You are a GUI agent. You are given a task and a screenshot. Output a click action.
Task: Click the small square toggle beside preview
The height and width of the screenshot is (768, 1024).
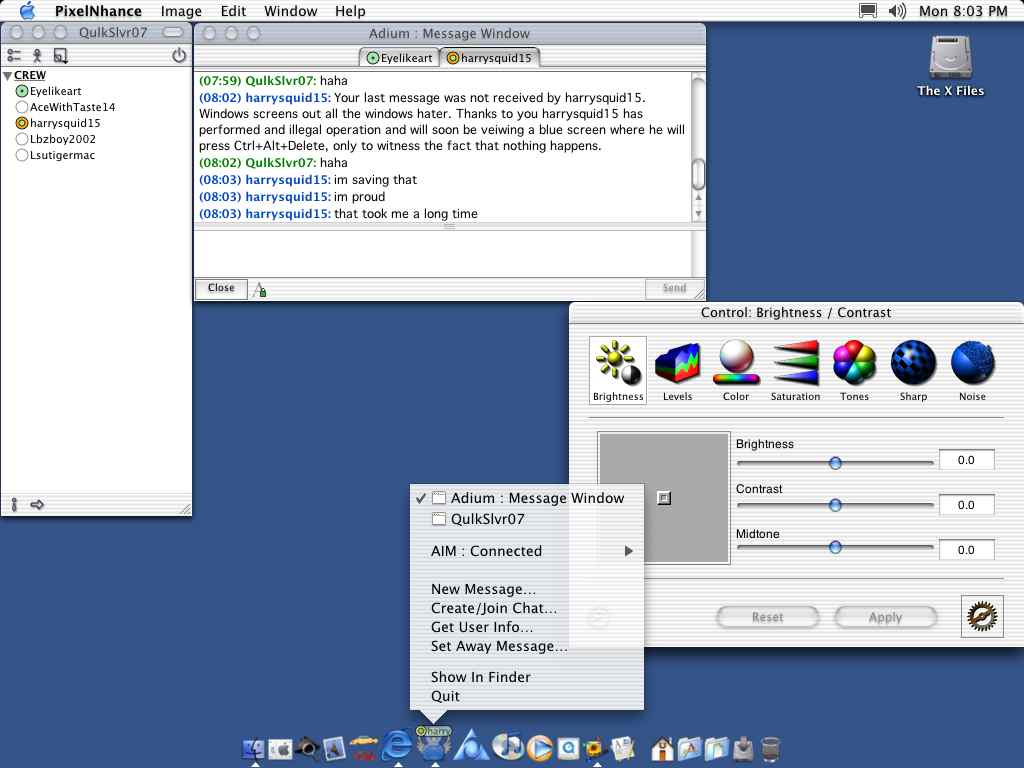[x=664, y=498]
